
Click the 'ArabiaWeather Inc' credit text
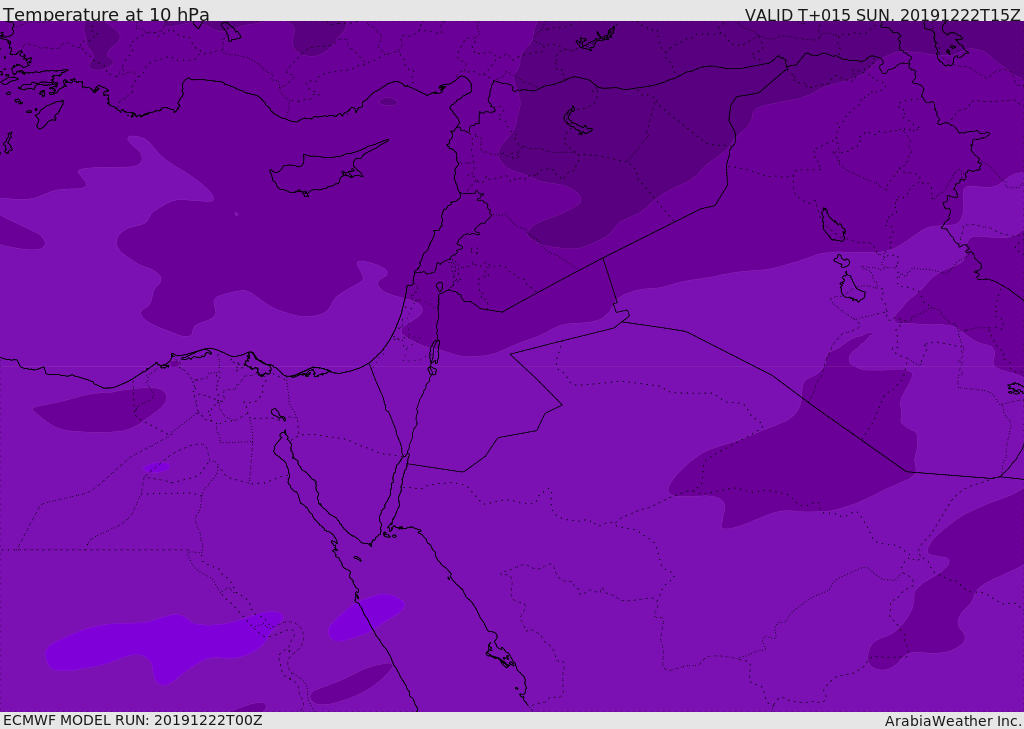point(953,721)
